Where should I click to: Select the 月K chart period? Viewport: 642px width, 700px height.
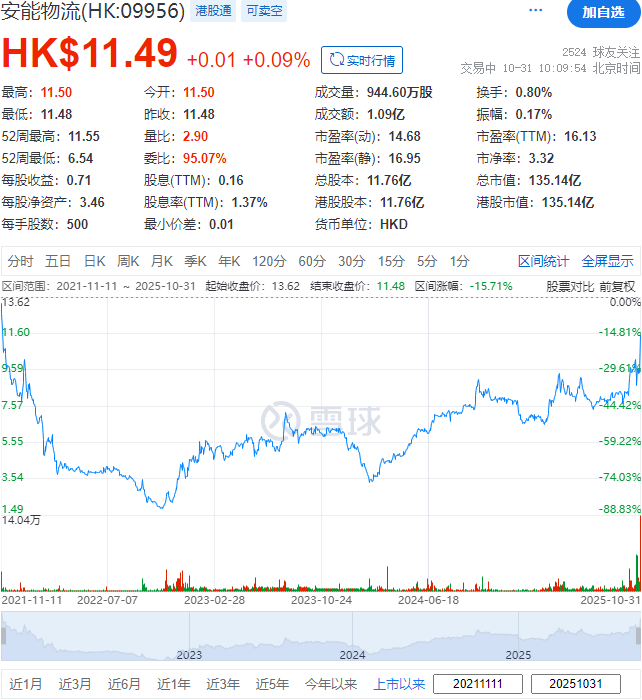click(161, 261)
